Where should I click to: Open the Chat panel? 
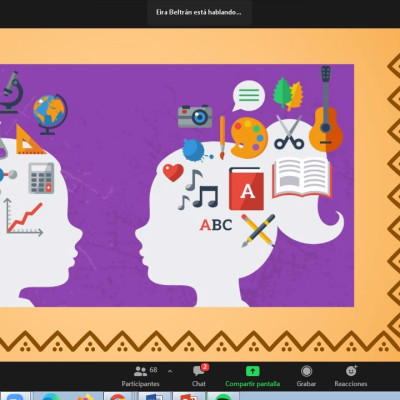tap(199, 377)
